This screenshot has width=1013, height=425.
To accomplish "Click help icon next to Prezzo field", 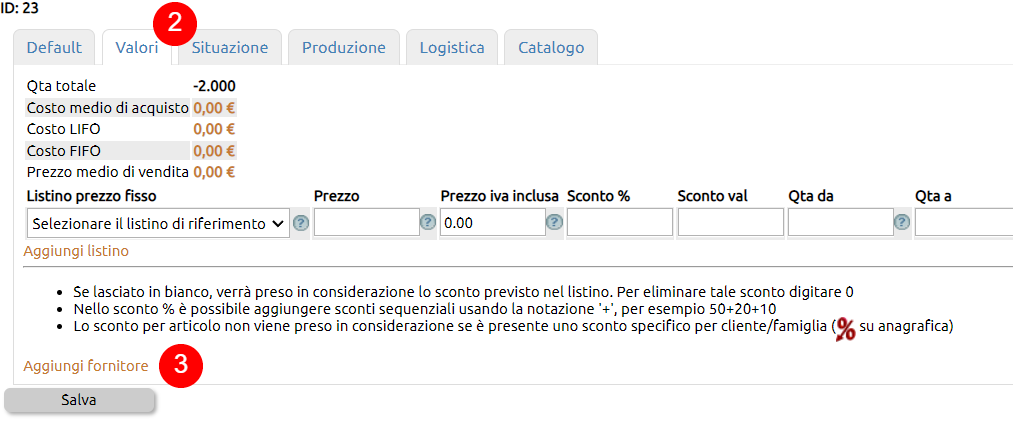I will click(x=428, y=223).
